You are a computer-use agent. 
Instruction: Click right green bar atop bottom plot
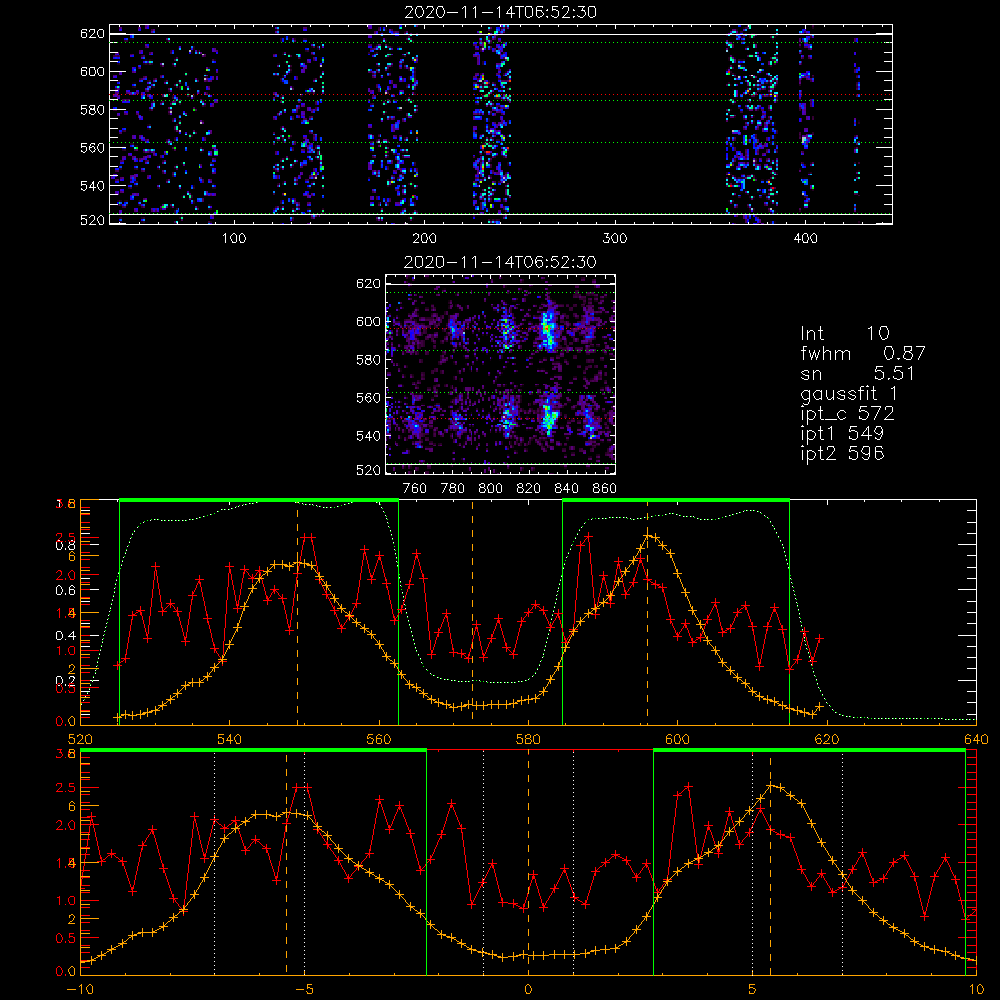point(809,751)
